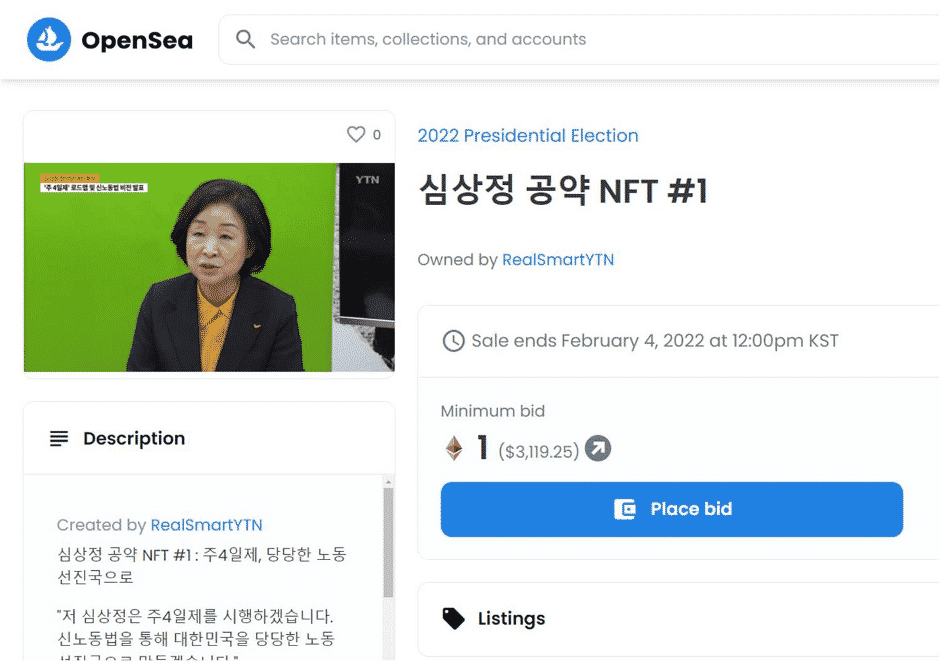Click the search magnifier icon
The image size is (941, 662).
click(x=245, y=40)
